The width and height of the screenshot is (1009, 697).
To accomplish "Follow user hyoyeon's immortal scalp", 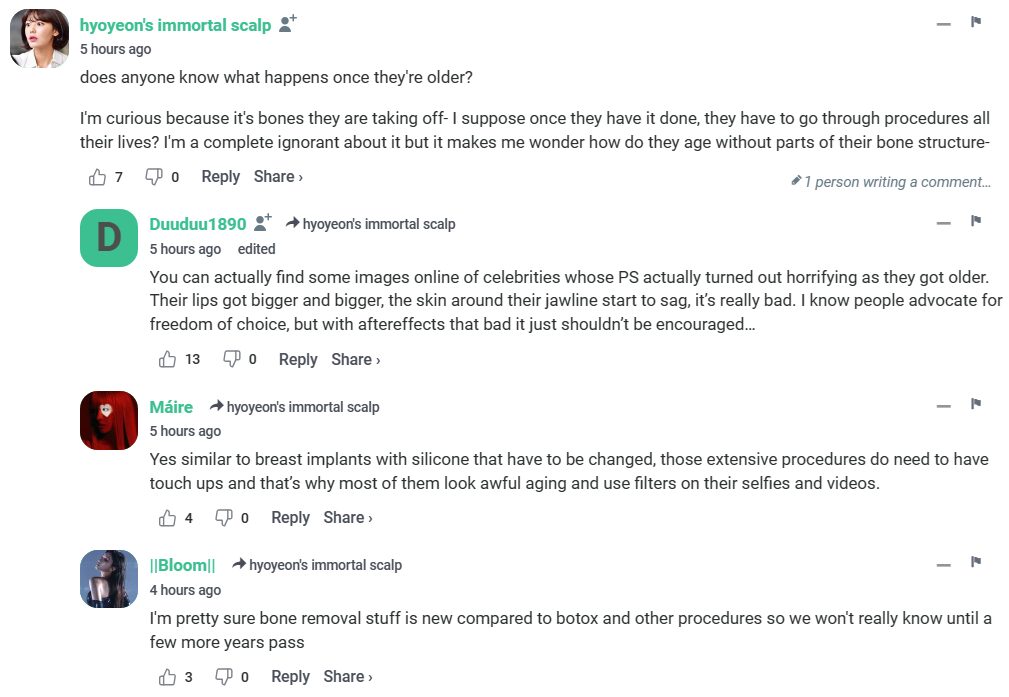I will [x=288, y=24].
